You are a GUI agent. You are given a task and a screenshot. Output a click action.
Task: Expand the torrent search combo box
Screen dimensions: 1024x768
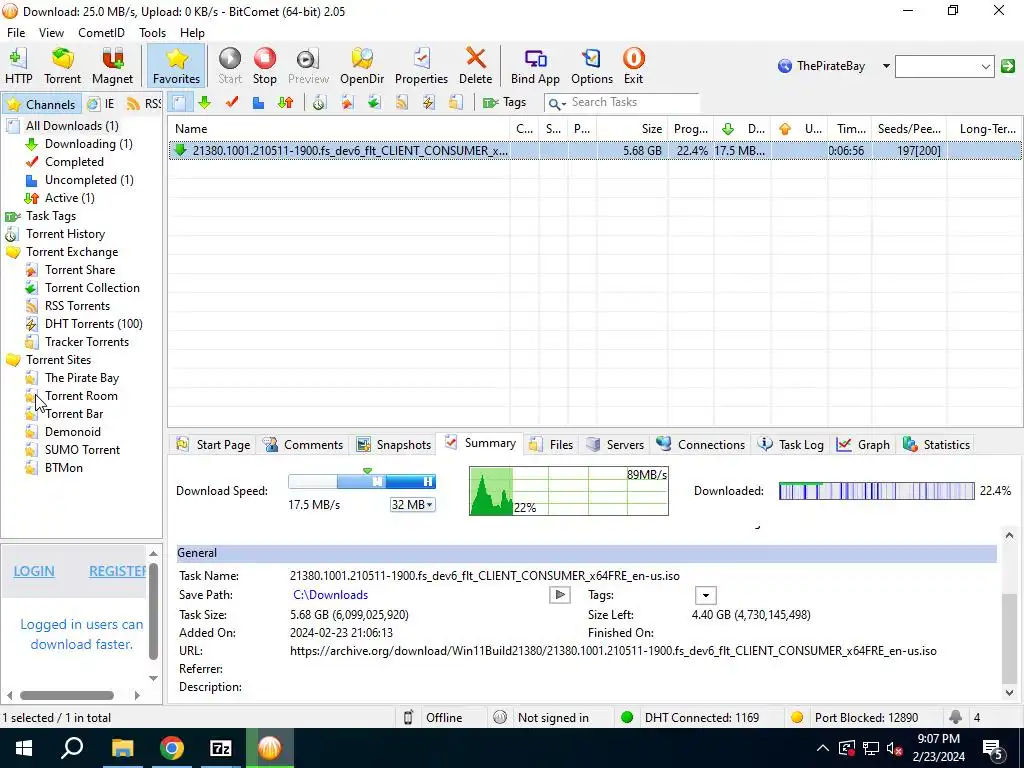pos(985,66)
